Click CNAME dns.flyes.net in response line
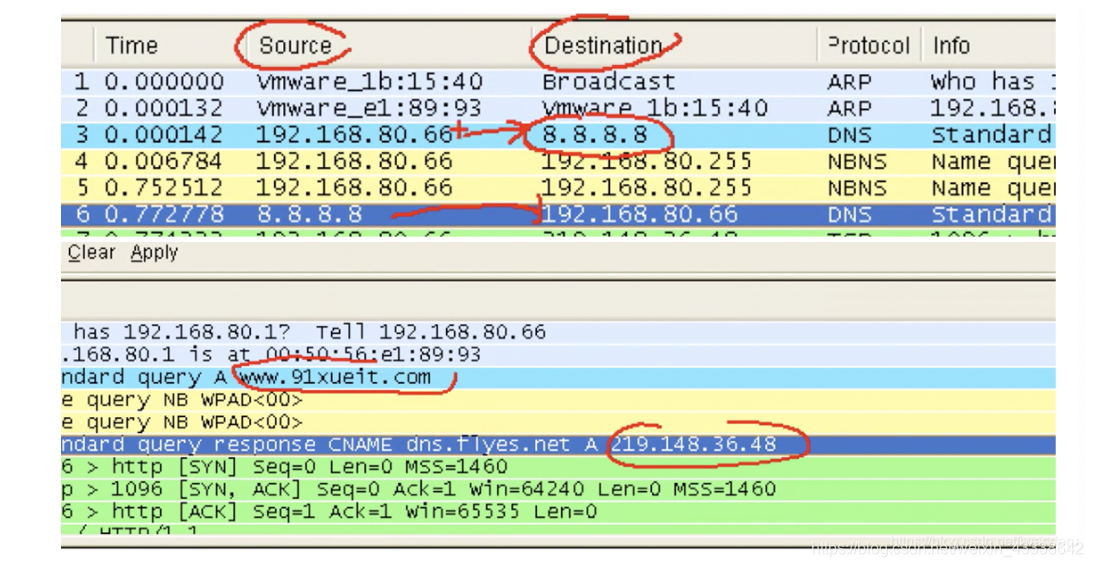This screenshot has height=567, width=1093. coord(449,444)
